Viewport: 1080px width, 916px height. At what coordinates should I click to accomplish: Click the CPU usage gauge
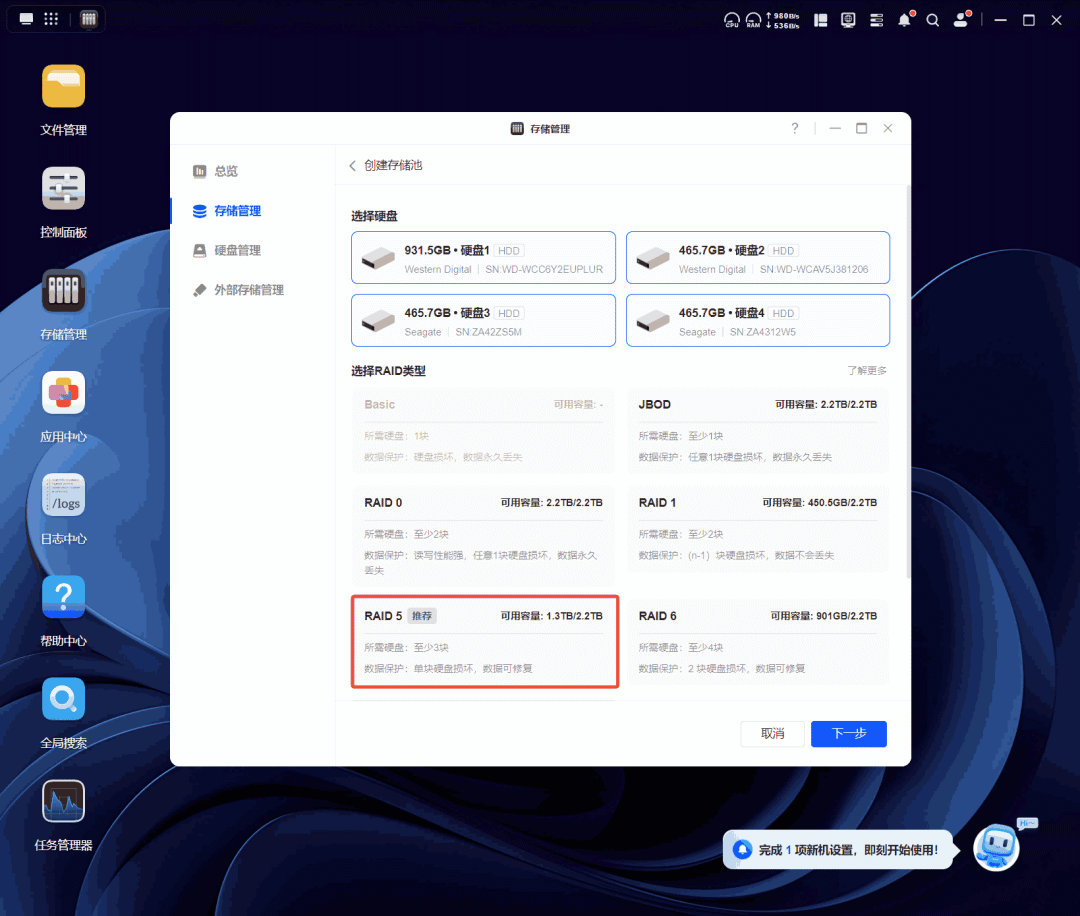click(x=731, y=20)
